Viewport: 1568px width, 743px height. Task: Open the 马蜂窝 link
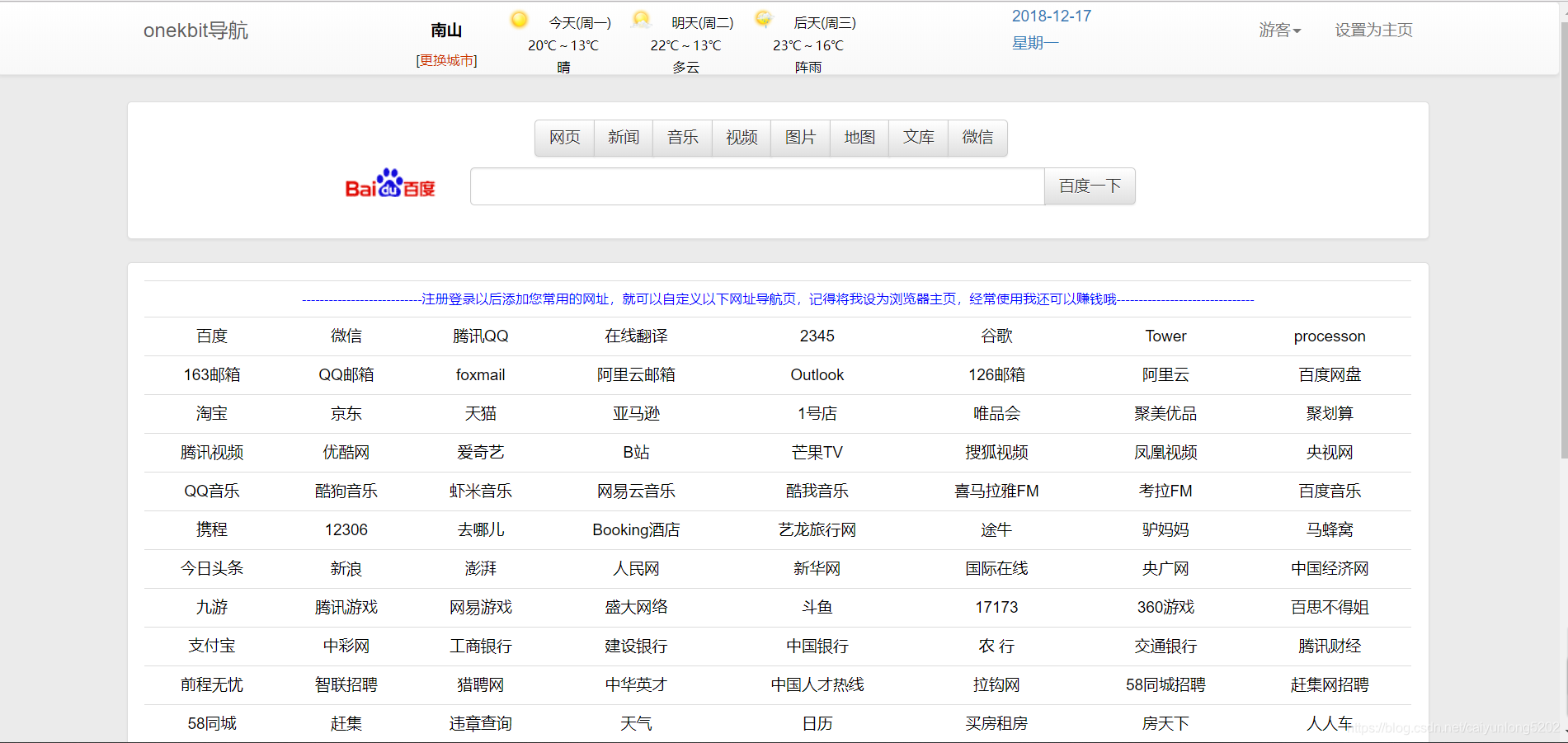[1330, 530]
